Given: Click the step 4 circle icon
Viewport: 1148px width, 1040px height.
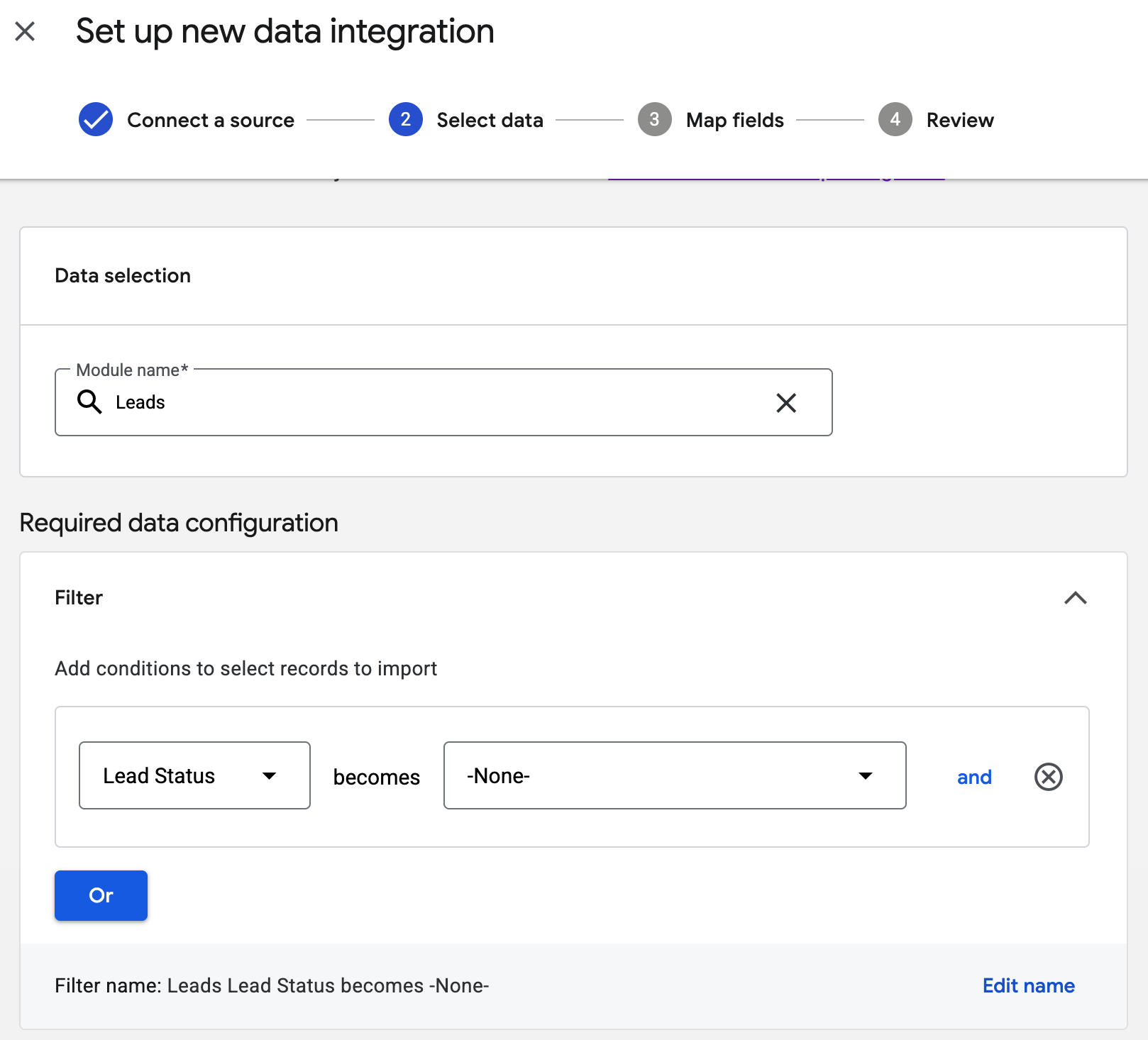Looking at the screenshot, I should click(x=895, y=120).
